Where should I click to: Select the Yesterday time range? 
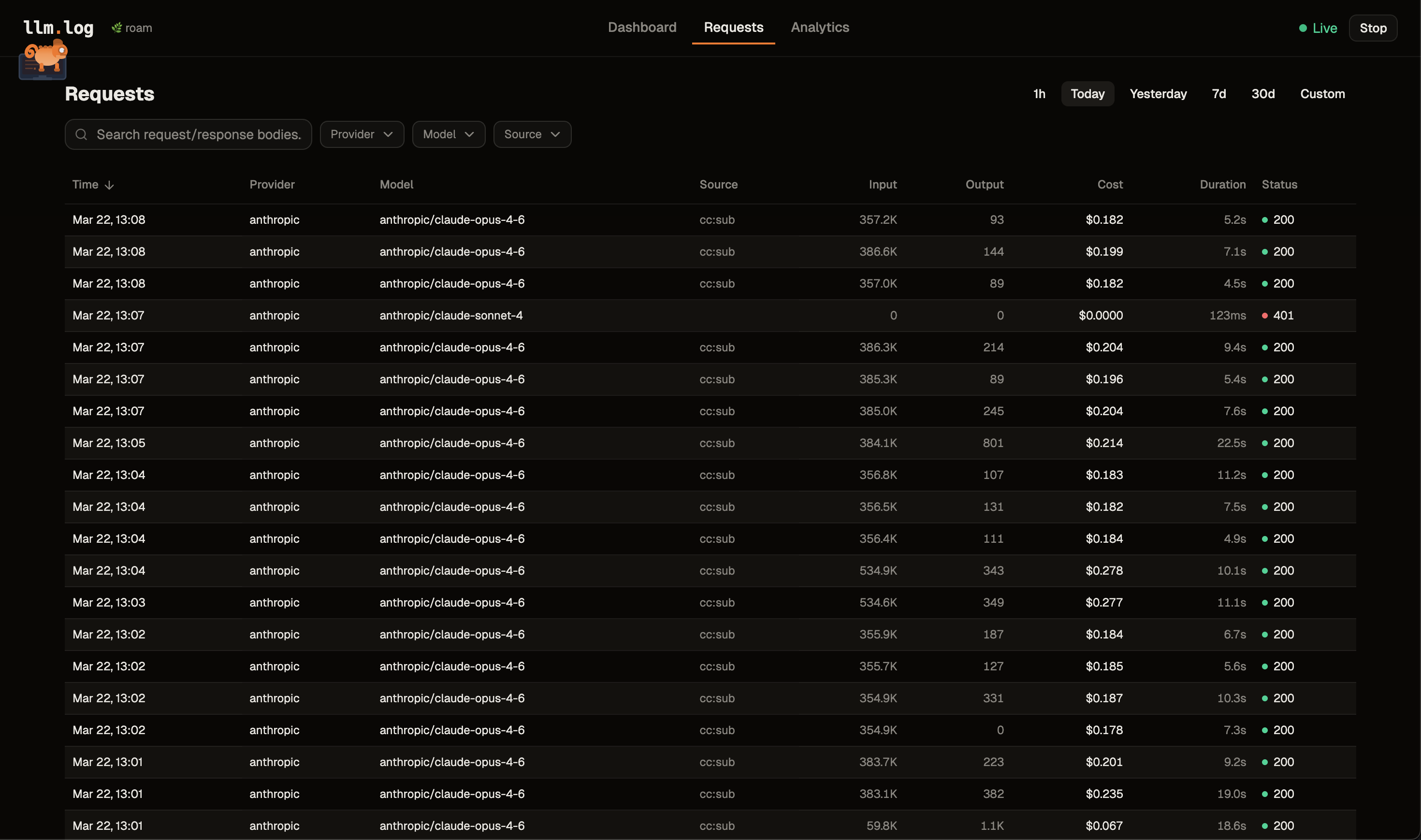pos(1158,94)
